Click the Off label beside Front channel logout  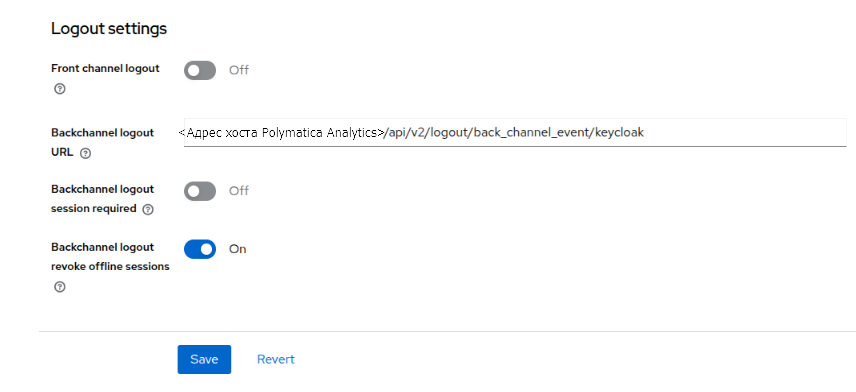point(239,70)
